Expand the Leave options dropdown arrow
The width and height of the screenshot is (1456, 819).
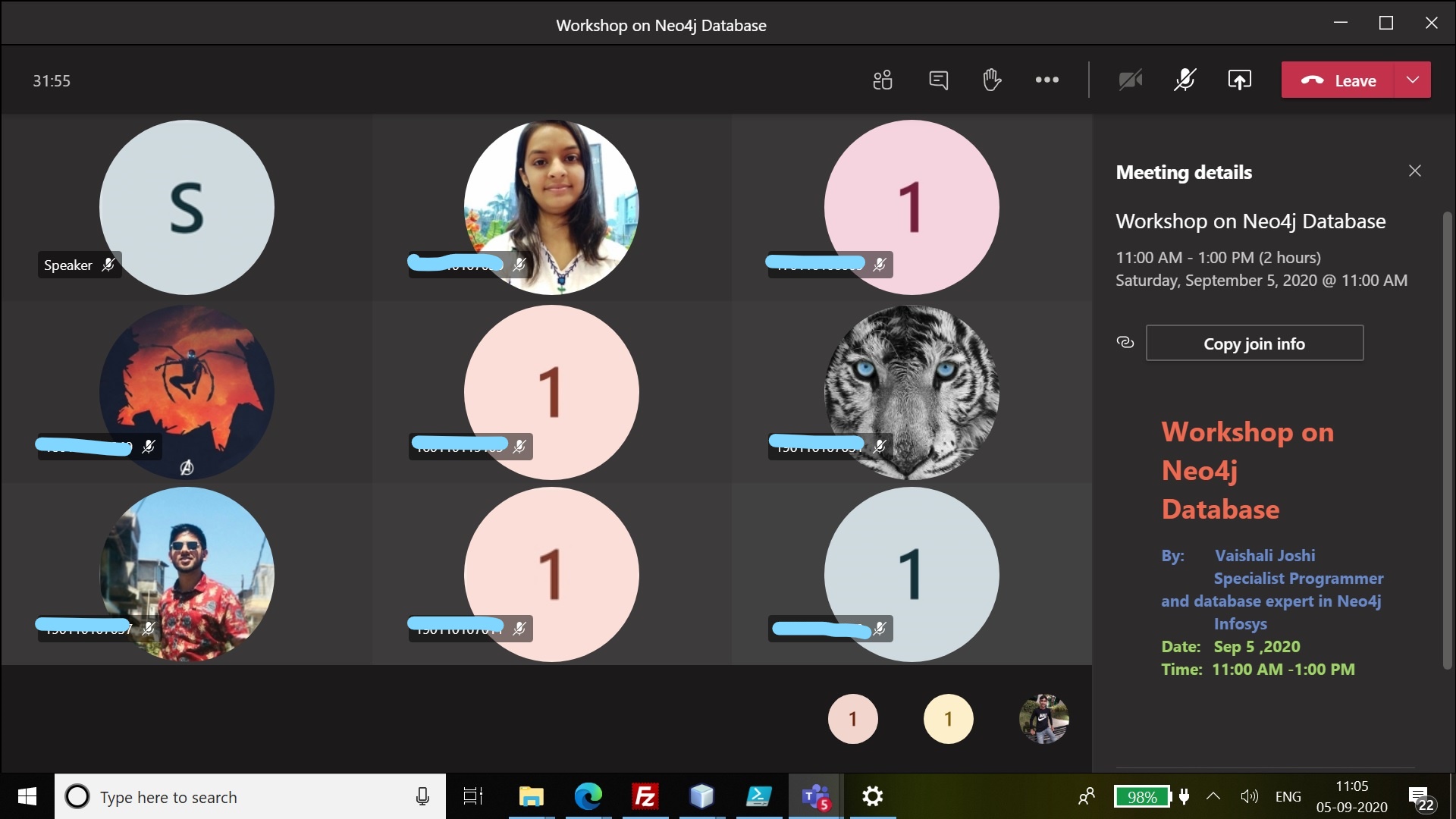[1412, 80]
